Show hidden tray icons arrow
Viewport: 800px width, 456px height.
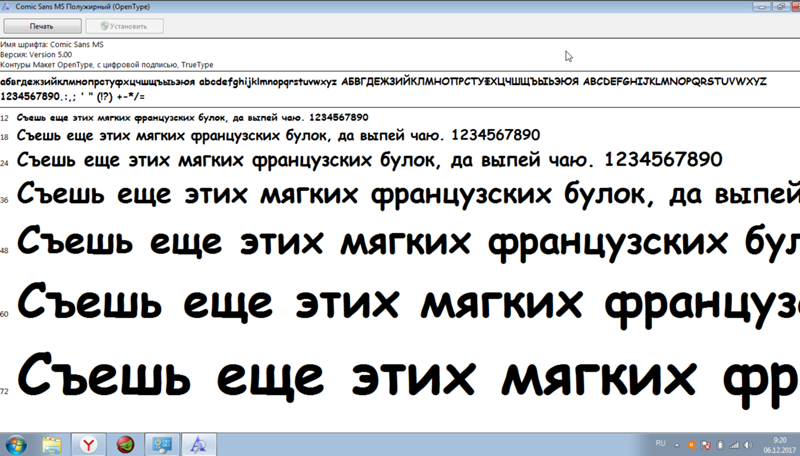[677, 445]
